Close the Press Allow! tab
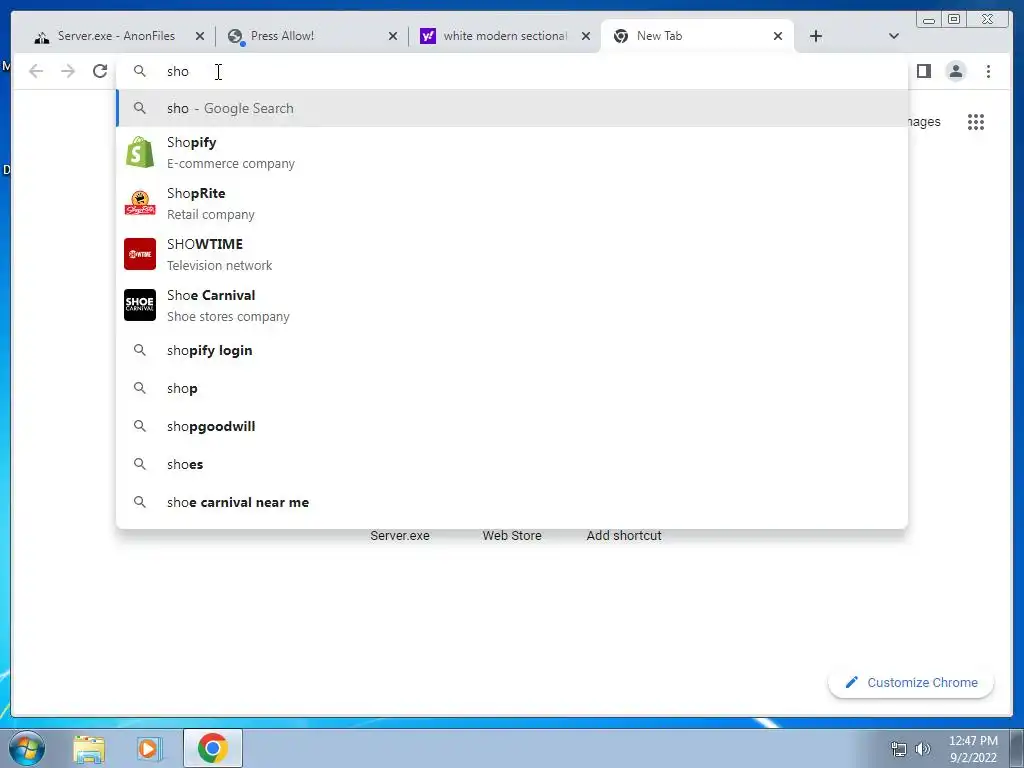Screen dimensions: 1024x768 coord(392,37)
